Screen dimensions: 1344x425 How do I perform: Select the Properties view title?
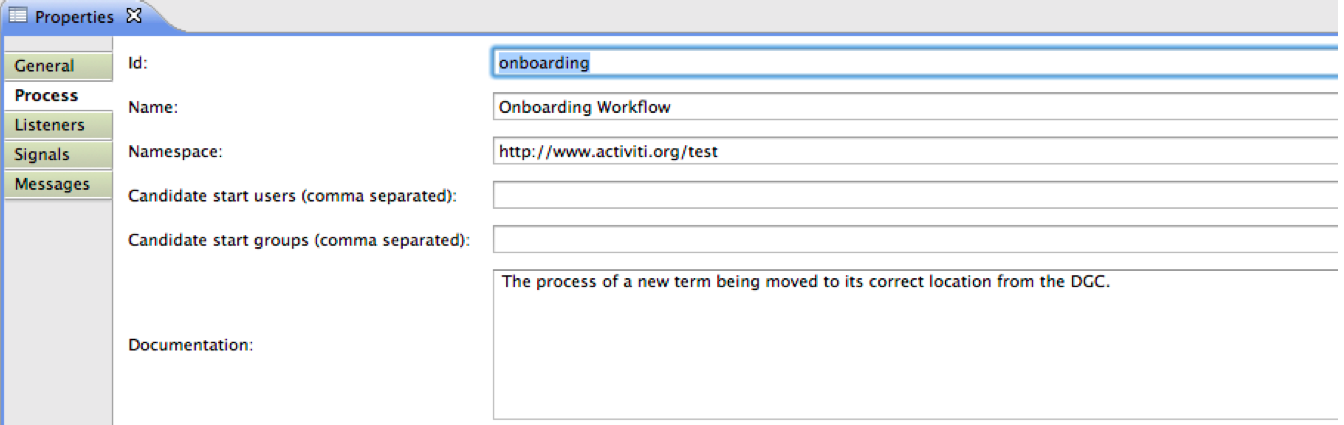coord(75,16)
